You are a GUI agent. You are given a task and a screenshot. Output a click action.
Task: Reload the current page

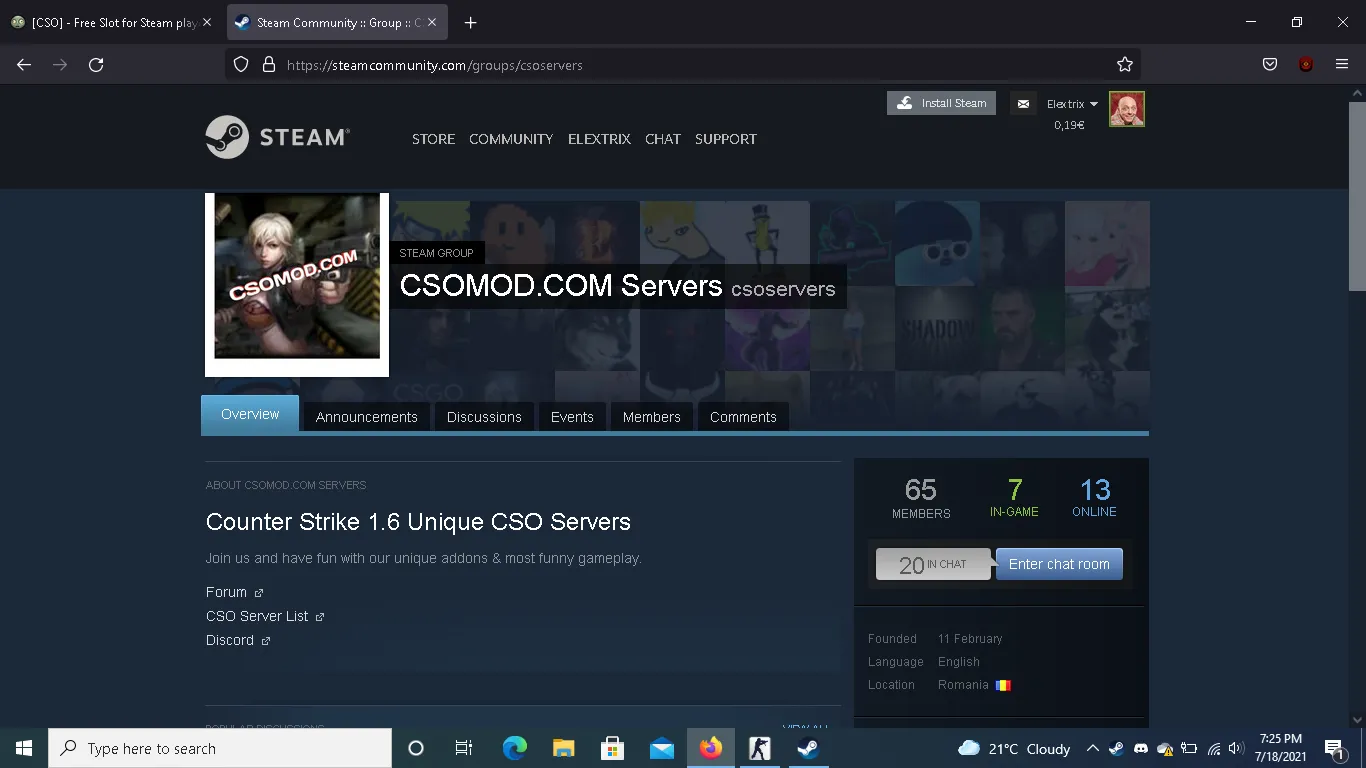click(96, 65)
